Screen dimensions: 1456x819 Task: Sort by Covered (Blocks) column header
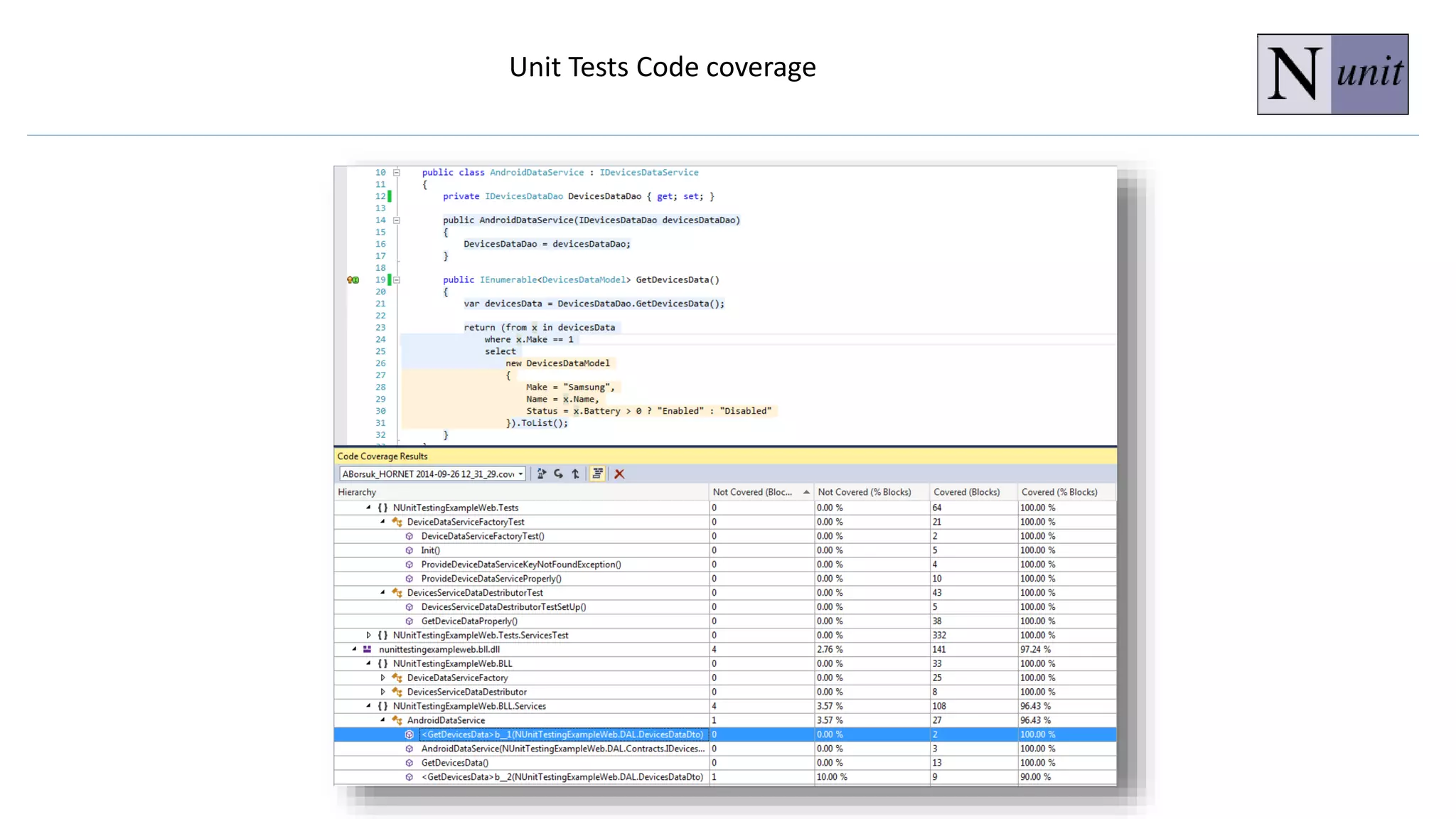973,492
